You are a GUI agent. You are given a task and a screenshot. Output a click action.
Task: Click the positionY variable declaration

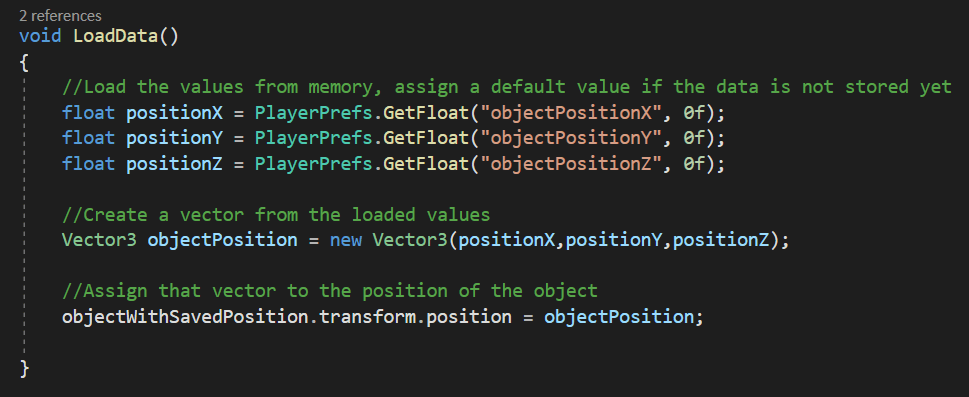[x=174, y=139]
